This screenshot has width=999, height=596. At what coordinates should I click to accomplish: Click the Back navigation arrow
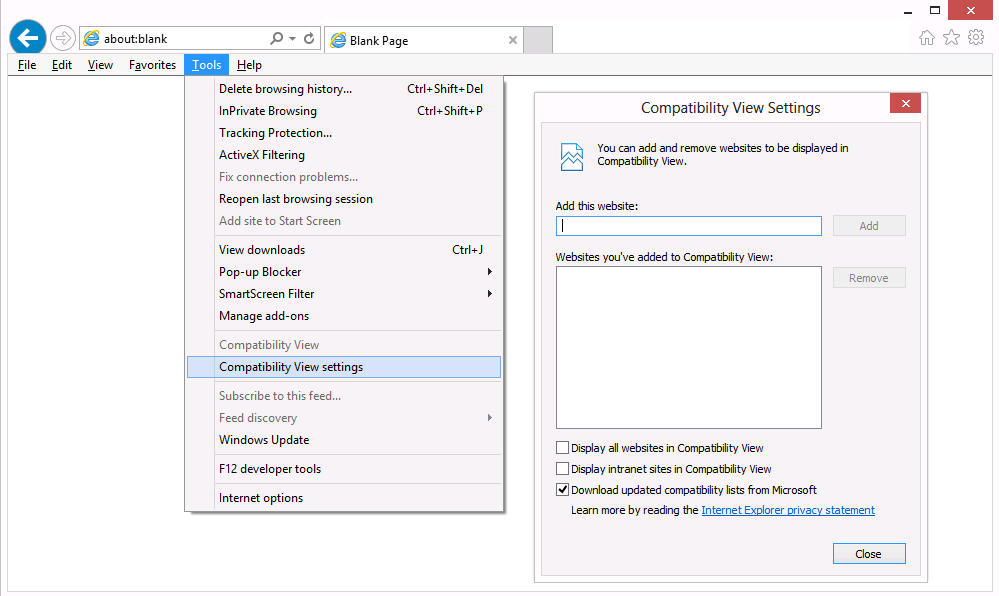tap(27, 37)
